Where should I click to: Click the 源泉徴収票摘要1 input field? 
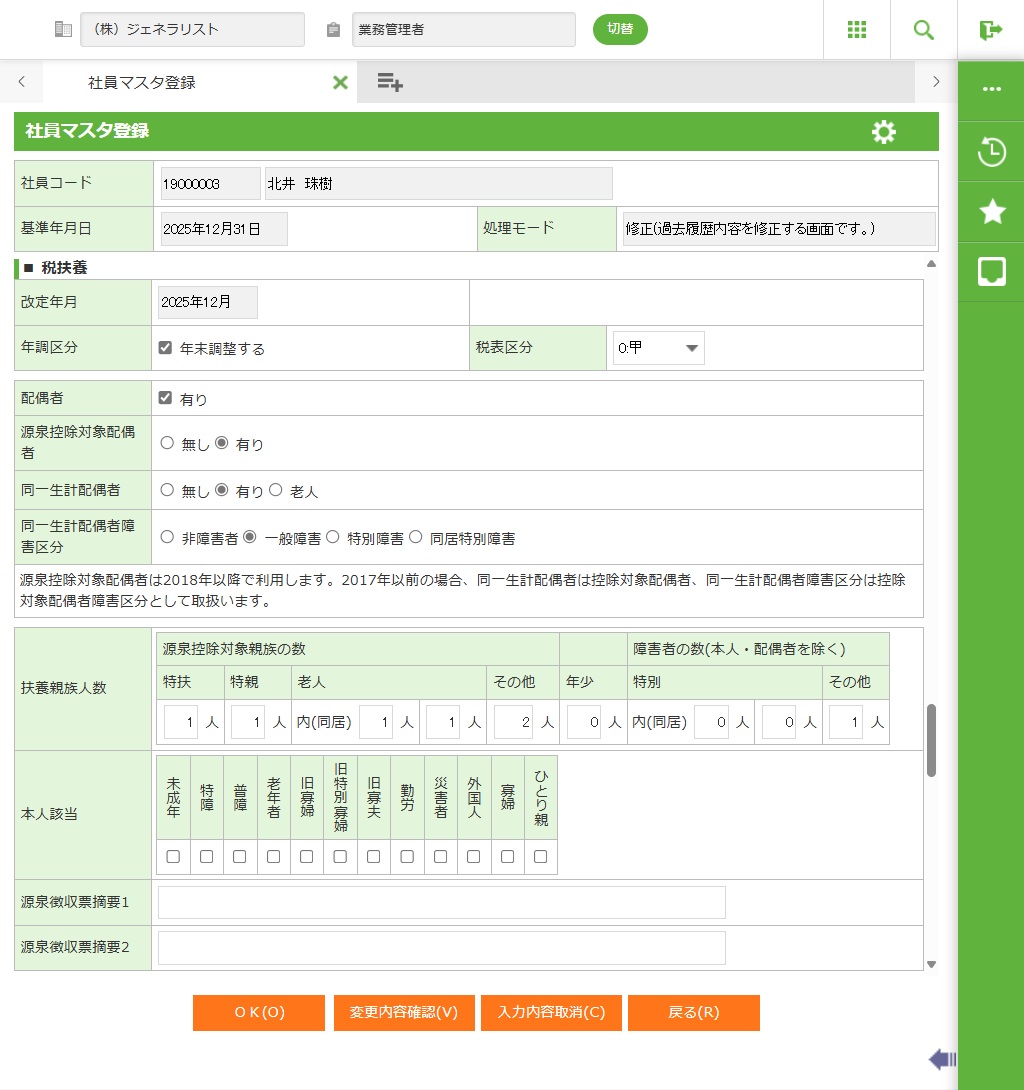441,902
